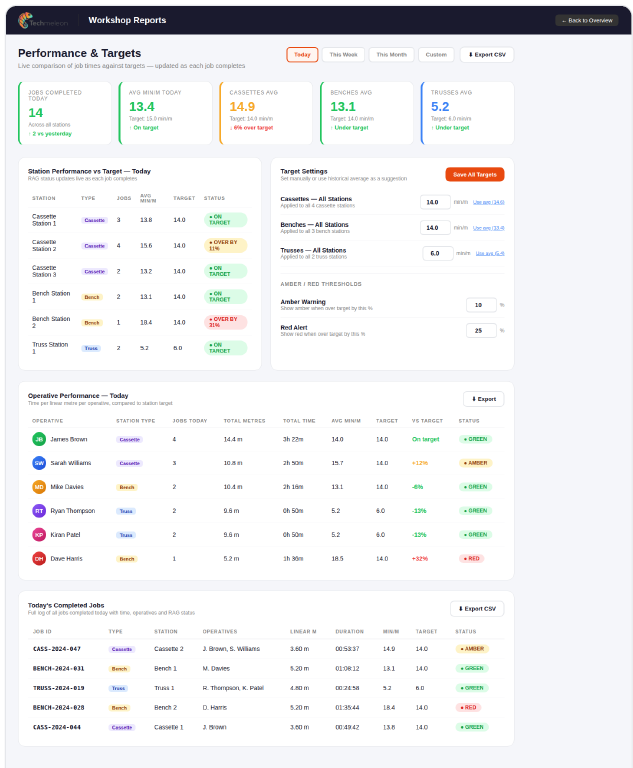Use the average suggestion for Benches target
This screenshot has width=633, height=768.
tap(488, 228)
